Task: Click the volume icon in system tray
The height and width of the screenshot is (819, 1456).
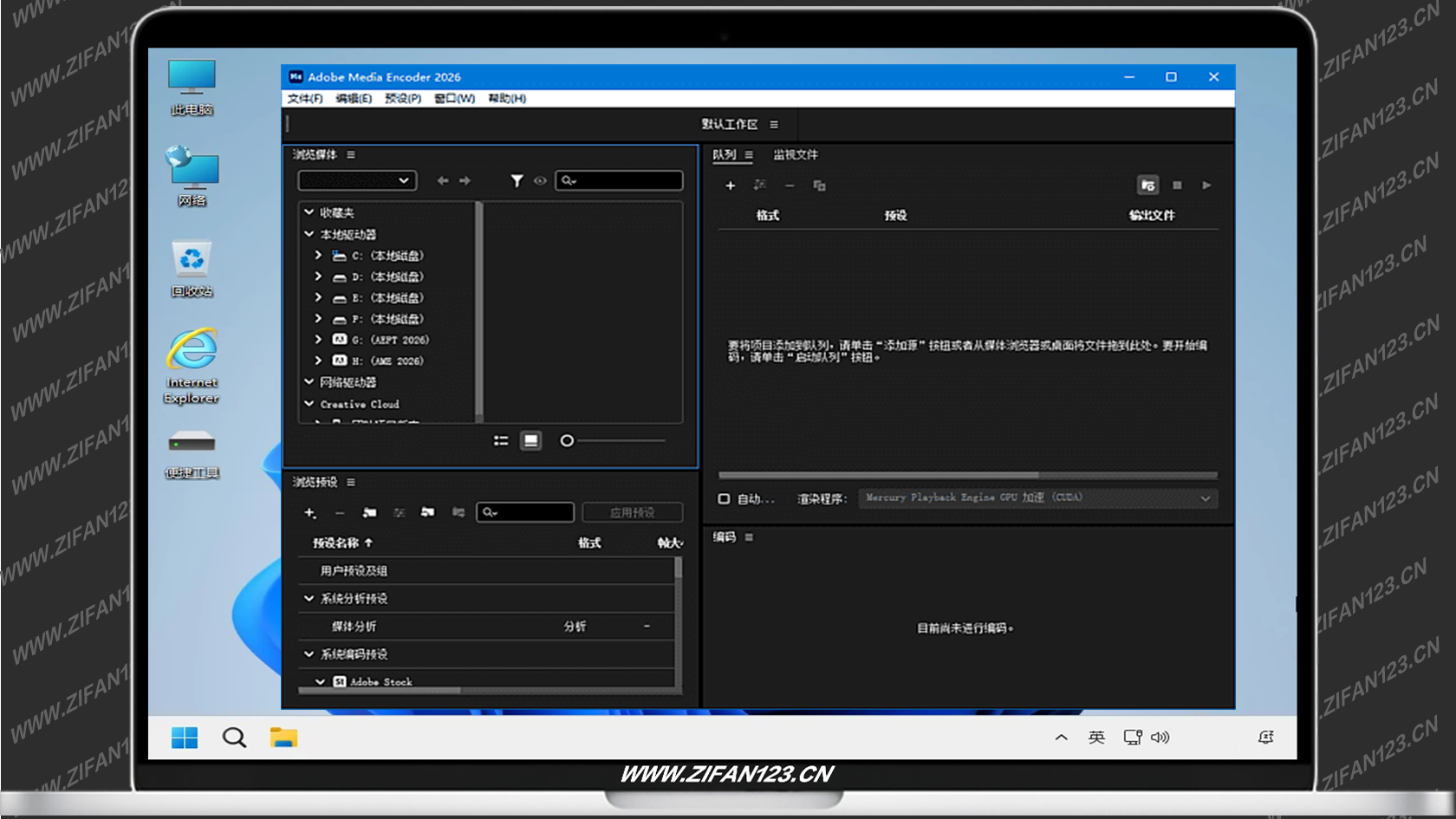Action: [1160, 738]
